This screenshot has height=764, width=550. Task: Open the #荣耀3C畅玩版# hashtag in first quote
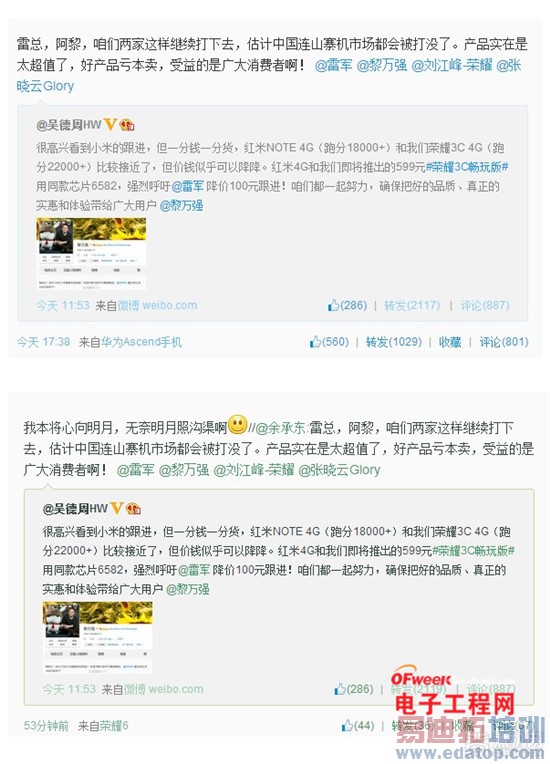click(467, 167)
